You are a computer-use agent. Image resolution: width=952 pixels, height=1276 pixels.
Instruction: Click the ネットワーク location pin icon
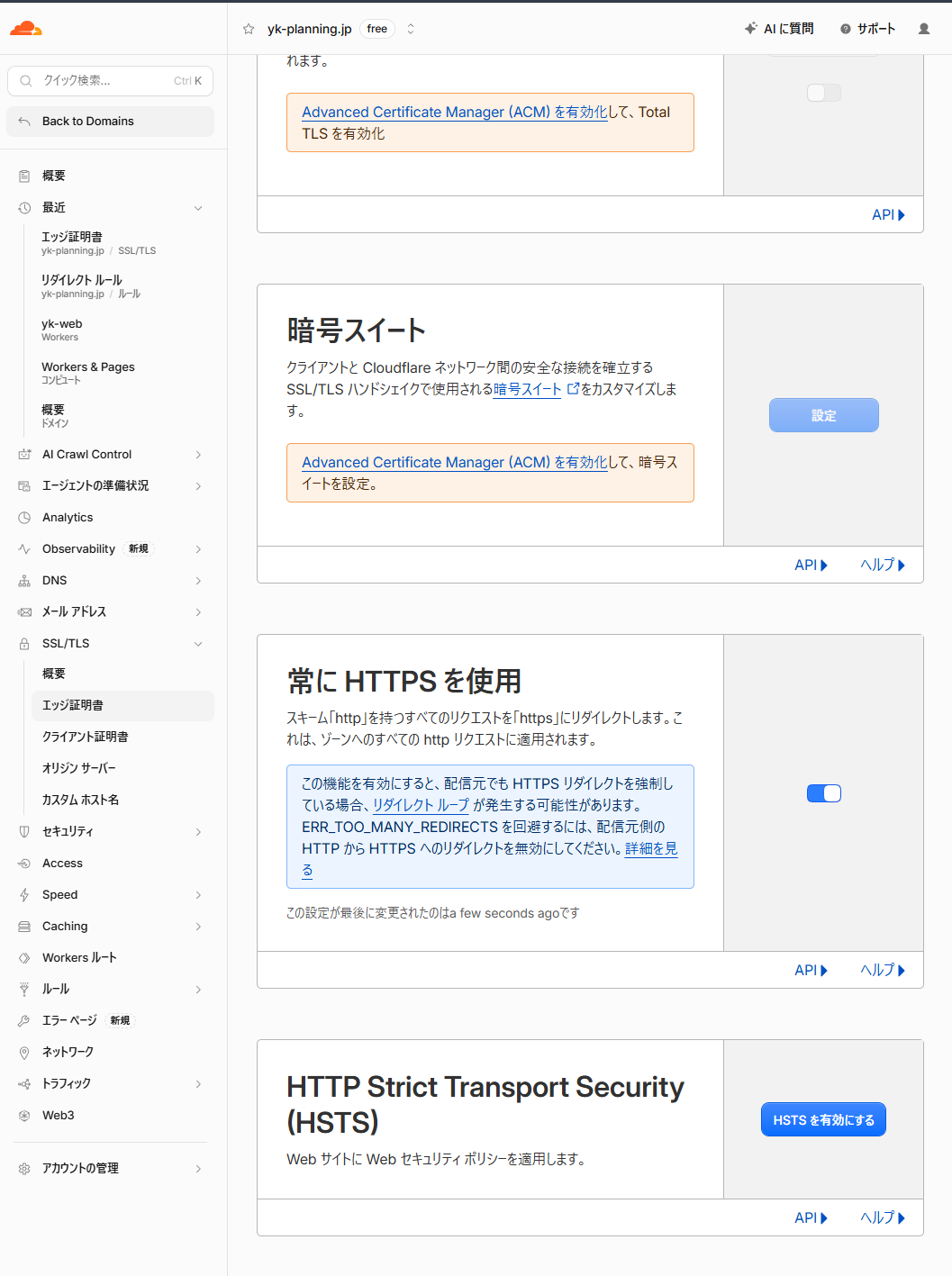tap(24, 1053)
